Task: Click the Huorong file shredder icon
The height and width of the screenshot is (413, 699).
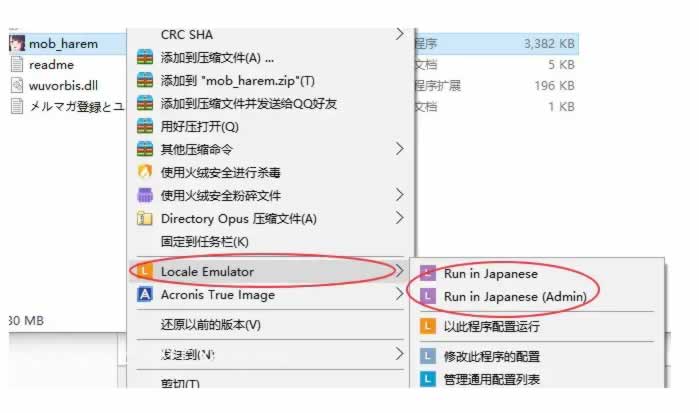Action: [x=146, y=195]
